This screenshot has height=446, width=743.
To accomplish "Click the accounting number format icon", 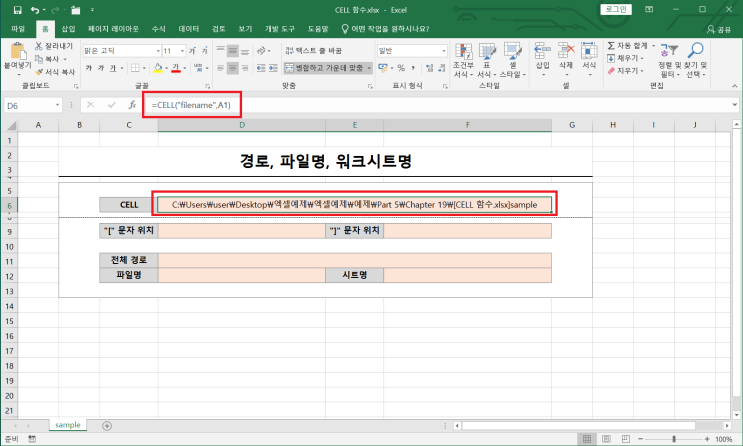I will tap(383, 68).
